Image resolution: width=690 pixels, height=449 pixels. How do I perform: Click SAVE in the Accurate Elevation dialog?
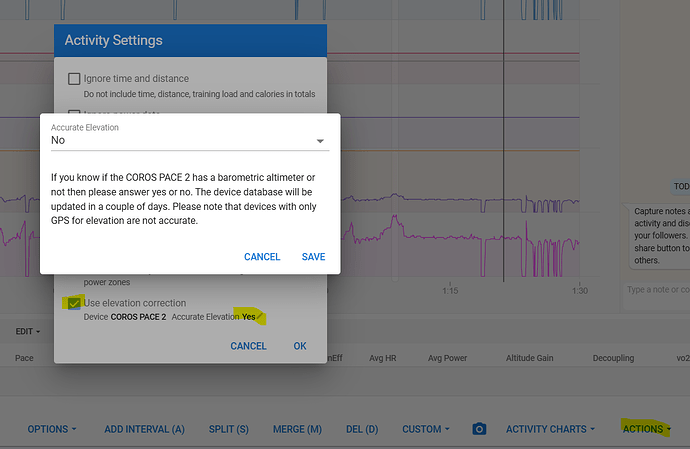click(313, 257)
